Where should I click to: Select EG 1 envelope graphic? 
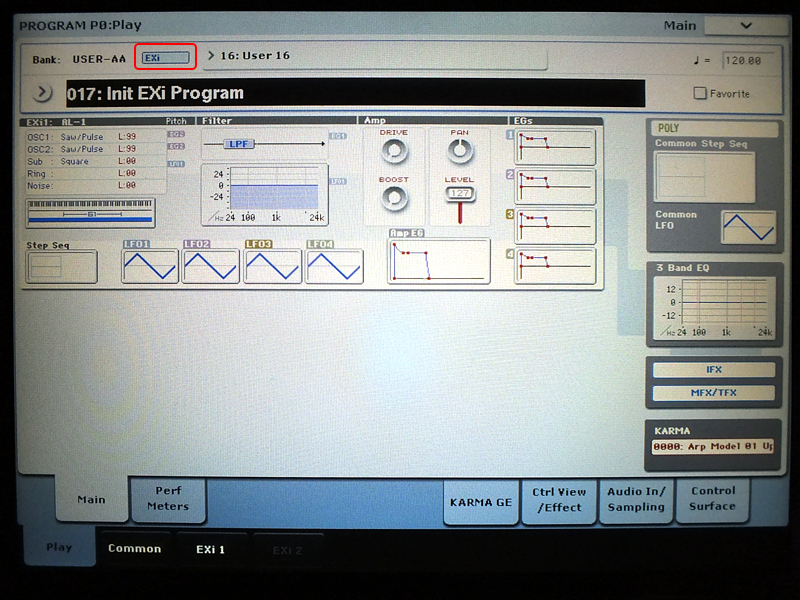point(555,147)
